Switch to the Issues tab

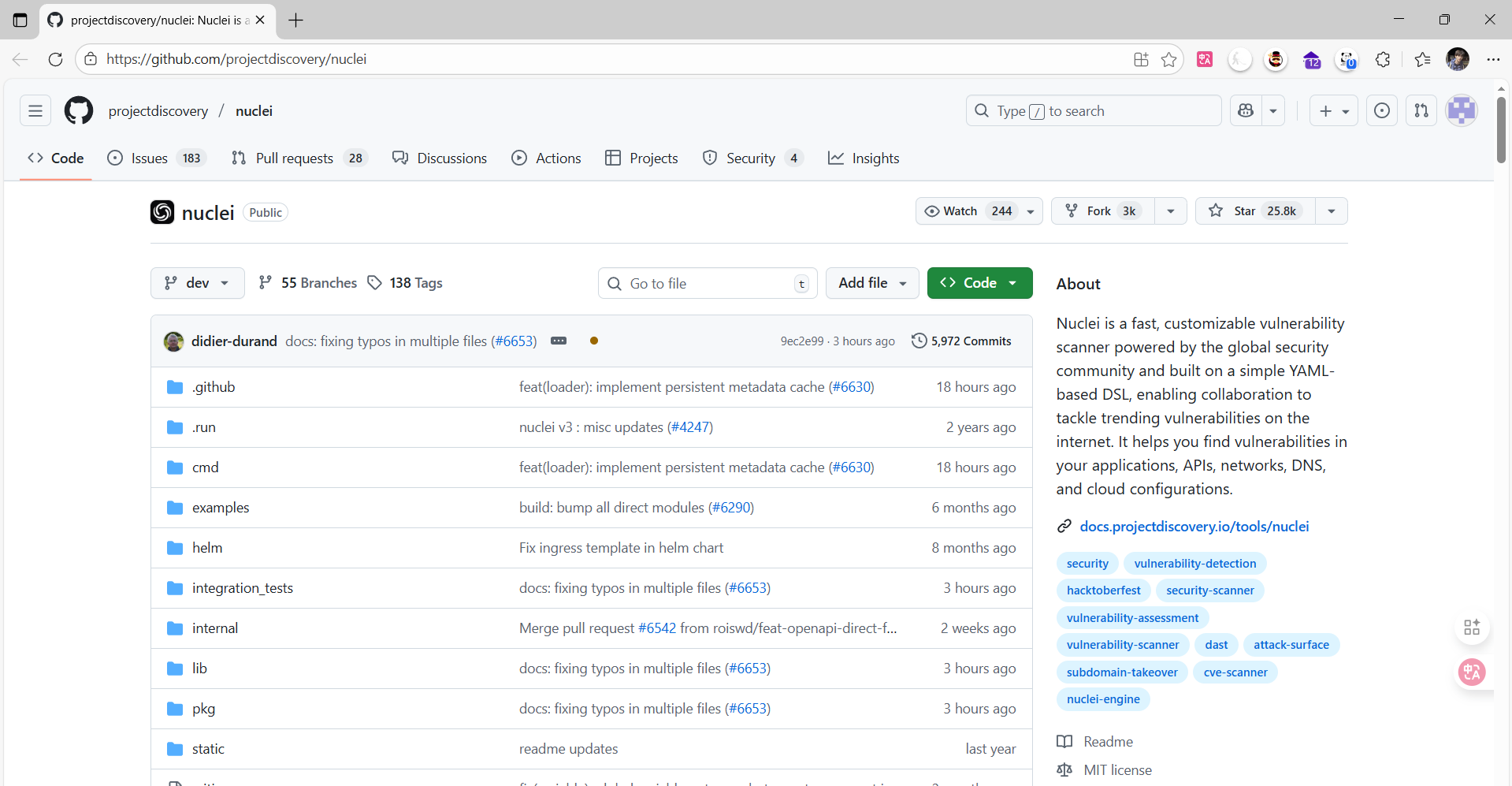pyautogui.click(x=157, y=158)
